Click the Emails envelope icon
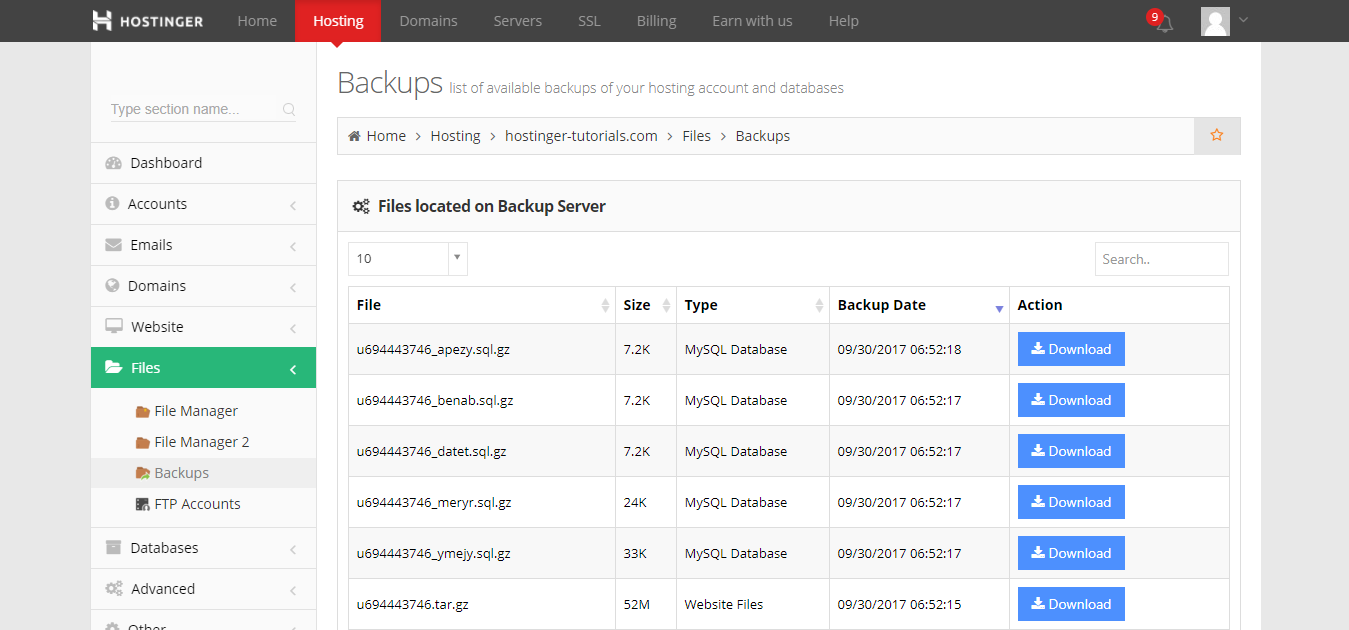Viewport: 1349px width, 630px height. (113, 245)
